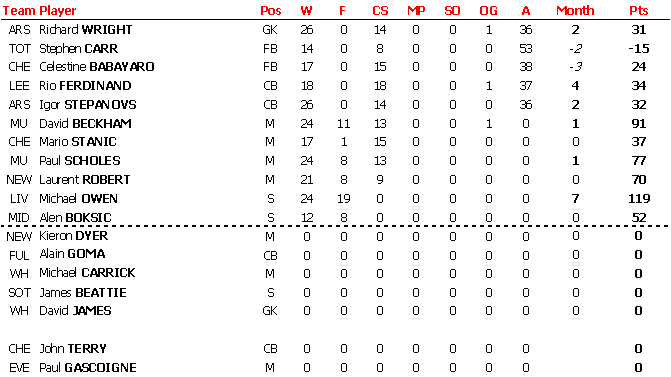
Task: Click the OG column header
Action: click(488, 10)
